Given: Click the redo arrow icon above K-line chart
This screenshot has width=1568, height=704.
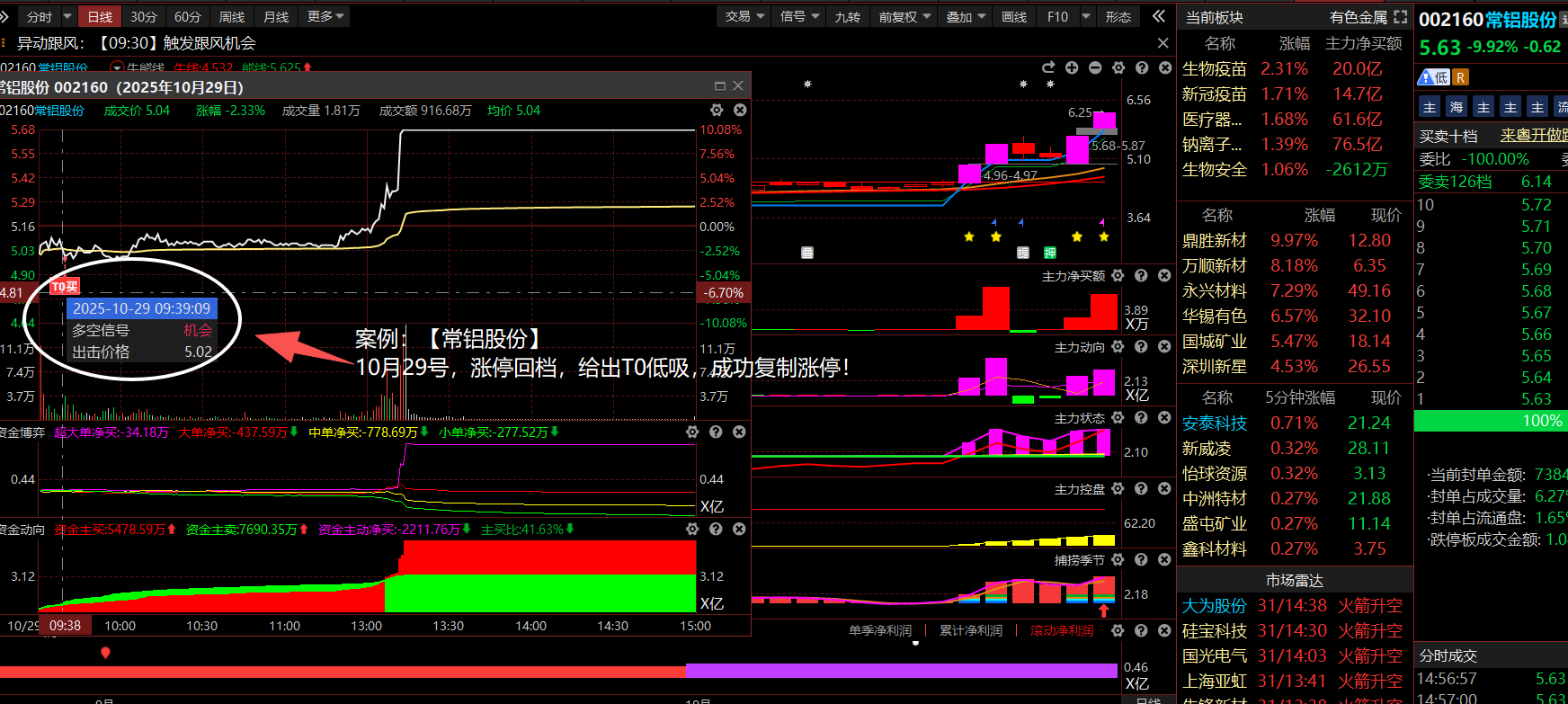Looking at the screenshot, I should tap(1048, 68).
